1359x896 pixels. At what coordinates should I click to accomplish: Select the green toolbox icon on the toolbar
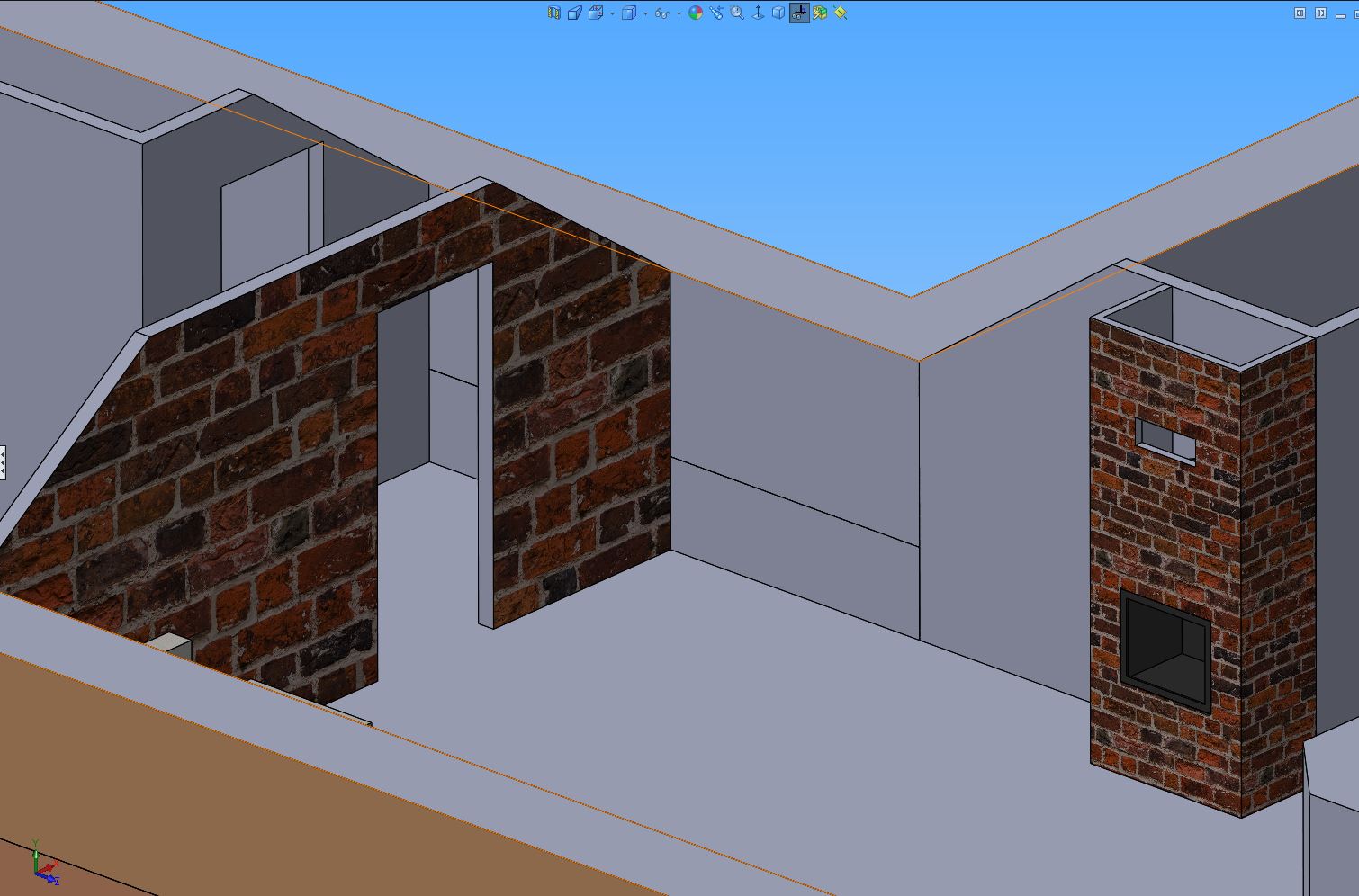[818, 13]
